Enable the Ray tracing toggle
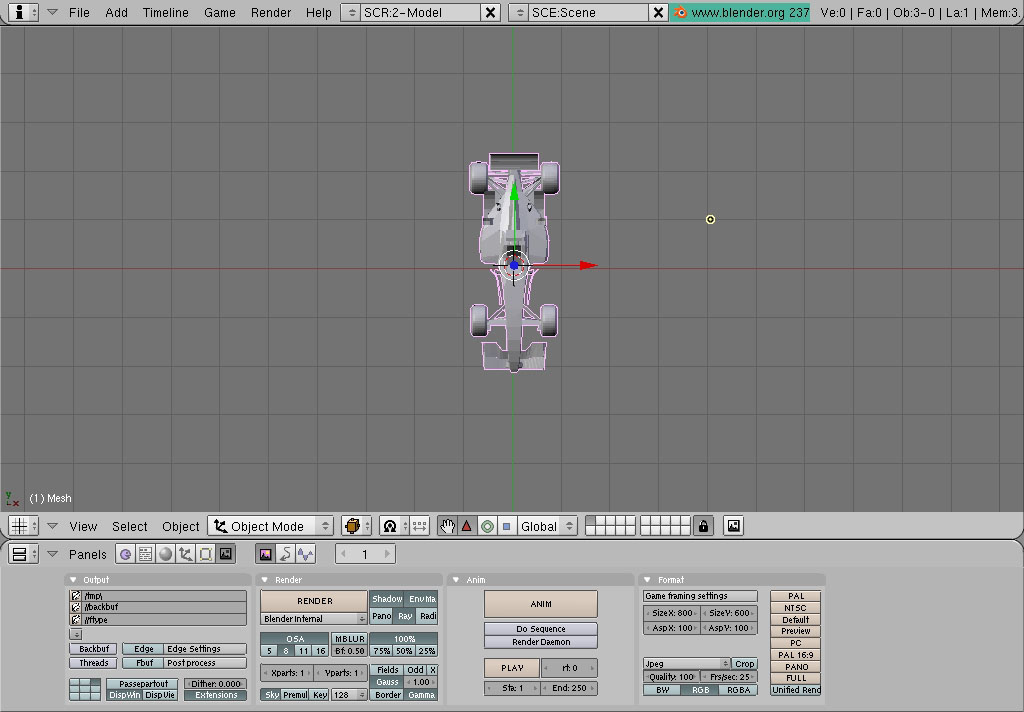 point(405,616)
